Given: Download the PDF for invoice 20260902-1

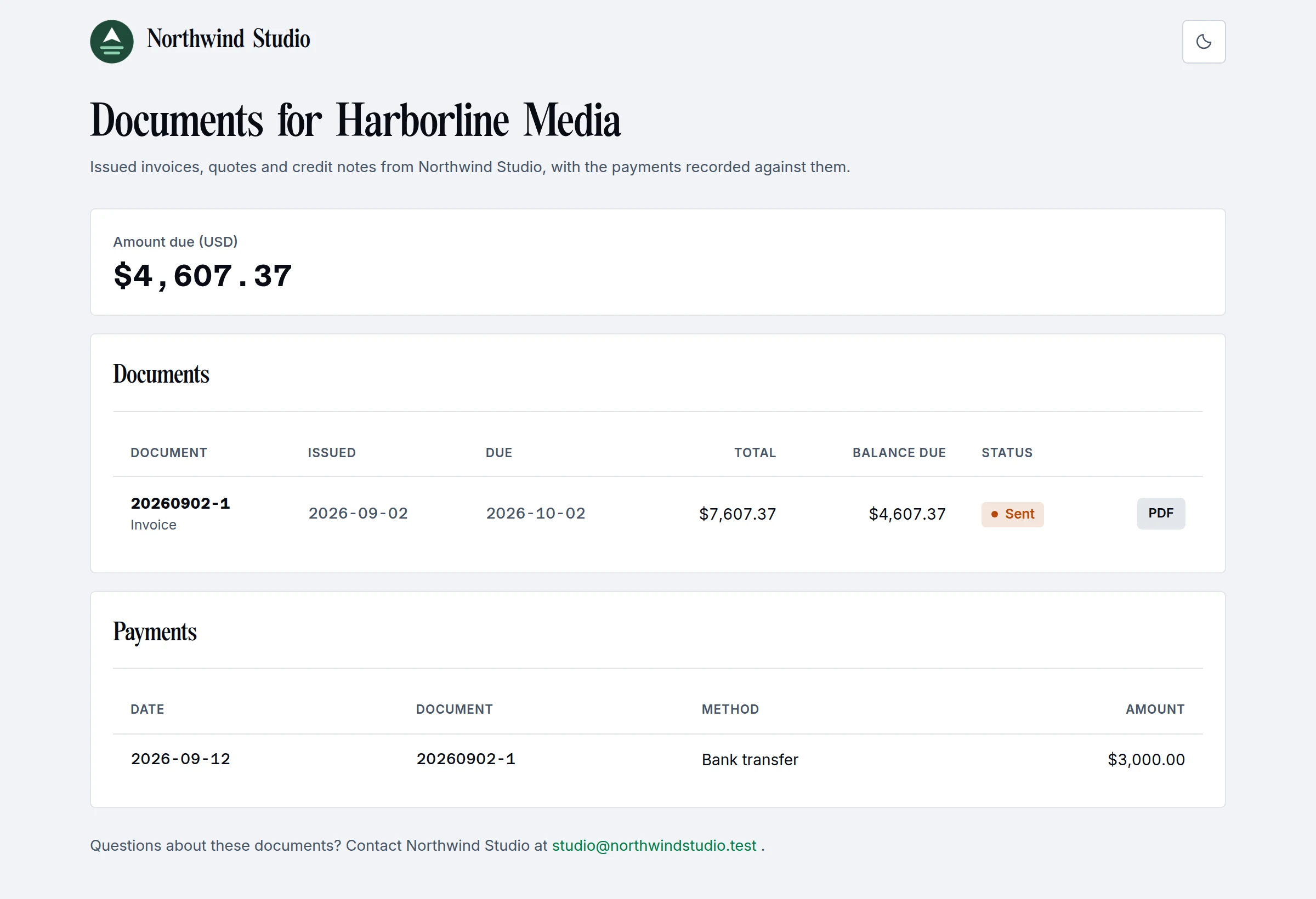Looking at the screenshot, I should tap(1160, 513).
